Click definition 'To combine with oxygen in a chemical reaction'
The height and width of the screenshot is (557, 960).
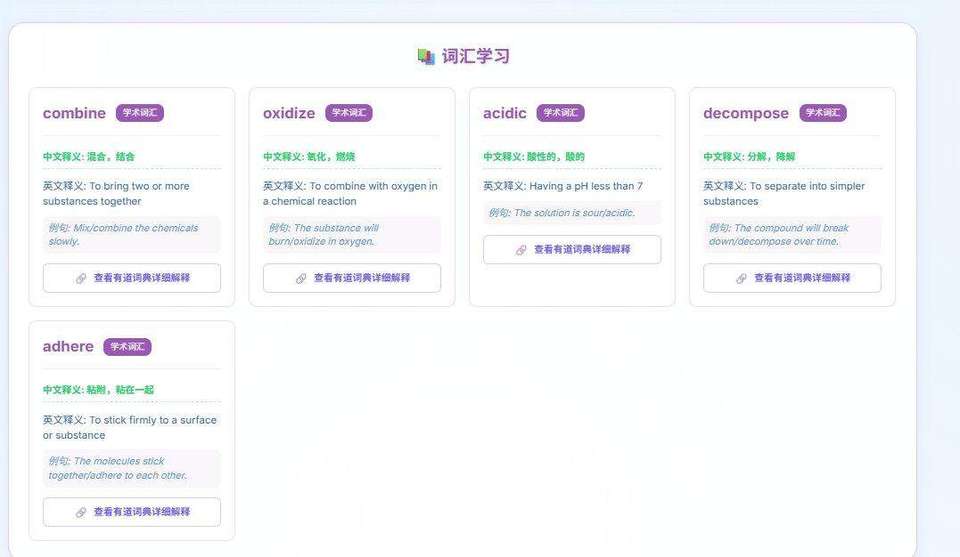(350, 193)
